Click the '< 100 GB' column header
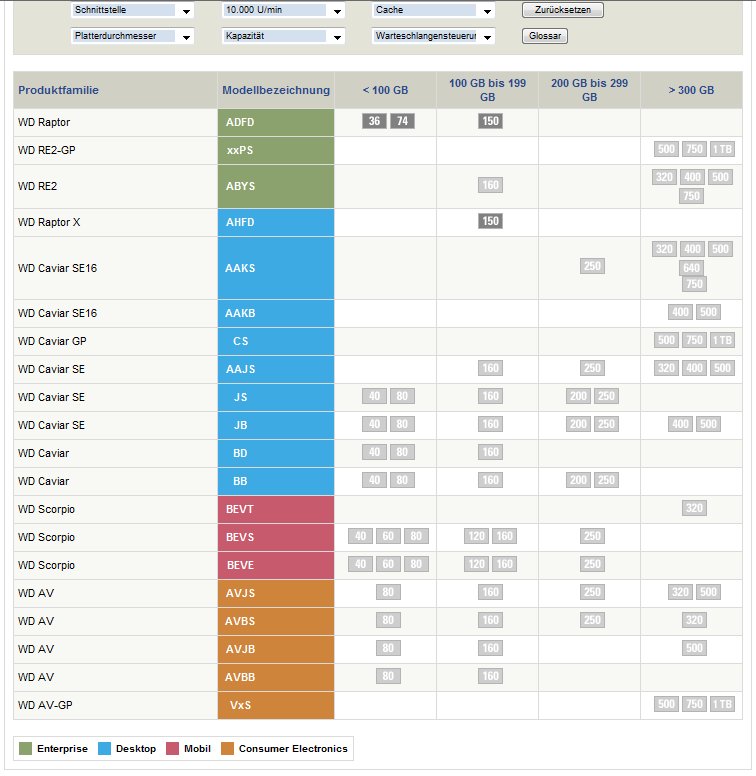Image resolution: width=756 pixels, height=776 pixels. (385, 90)
